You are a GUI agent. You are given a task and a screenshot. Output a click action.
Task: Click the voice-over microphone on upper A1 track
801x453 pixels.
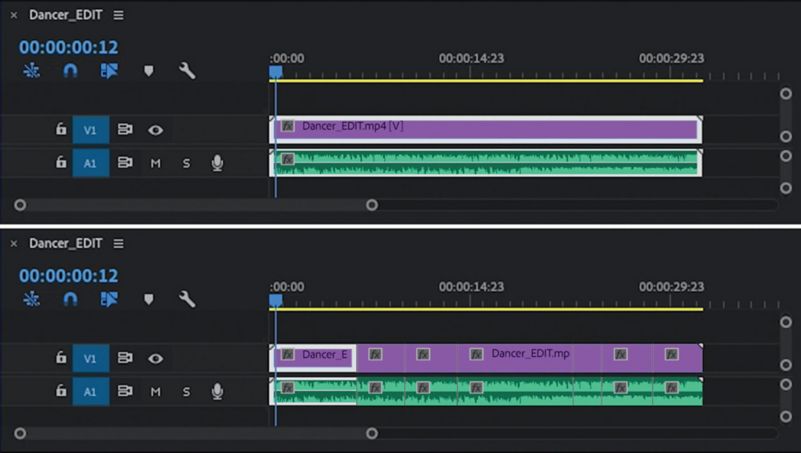217,163
